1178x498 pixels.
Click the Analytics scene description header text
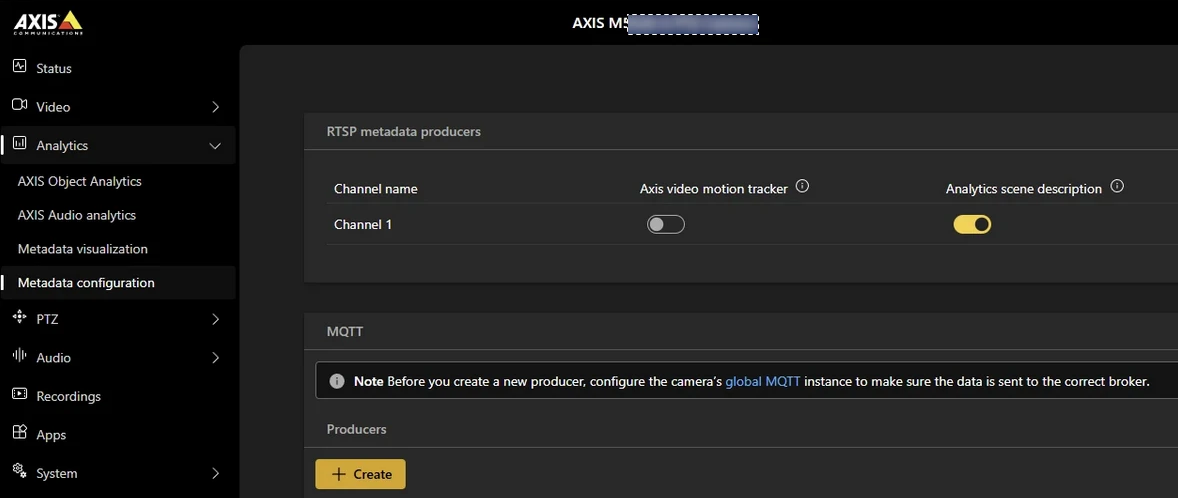point(1024,189)
